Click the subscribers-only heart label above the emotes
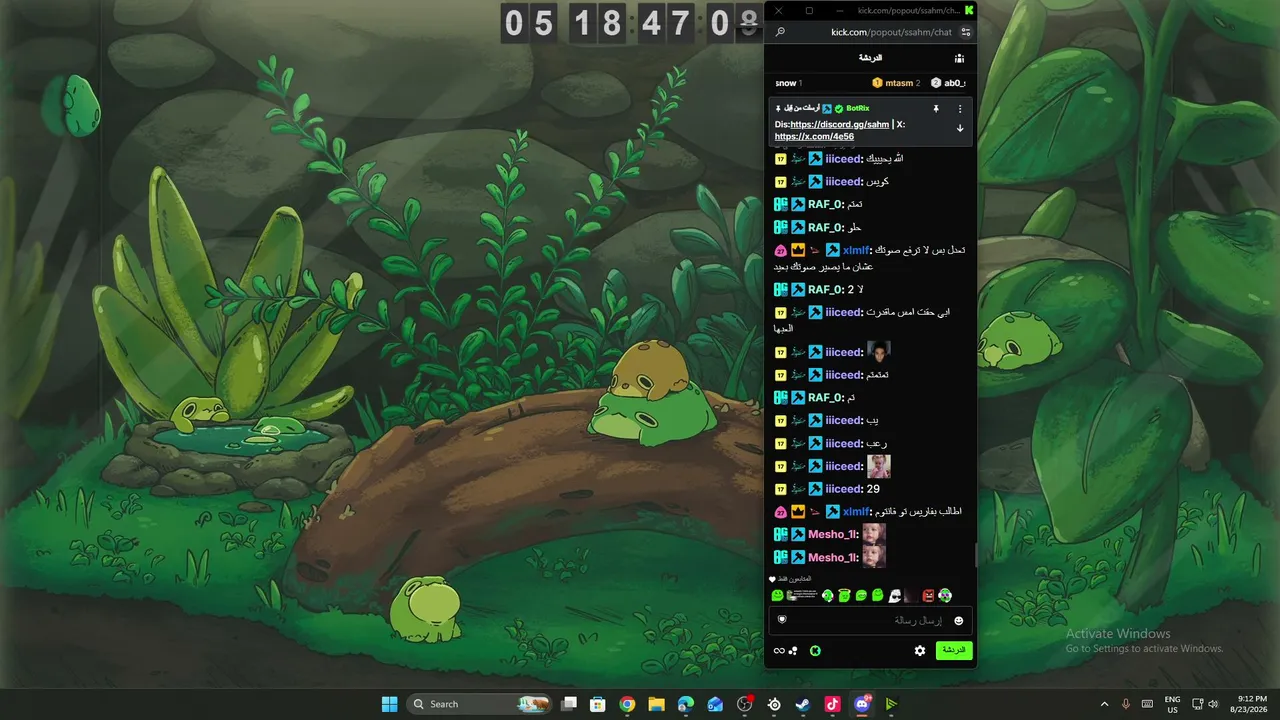Image resolution: width=1280 pixels, height=720 pixels. coord(790,579)
